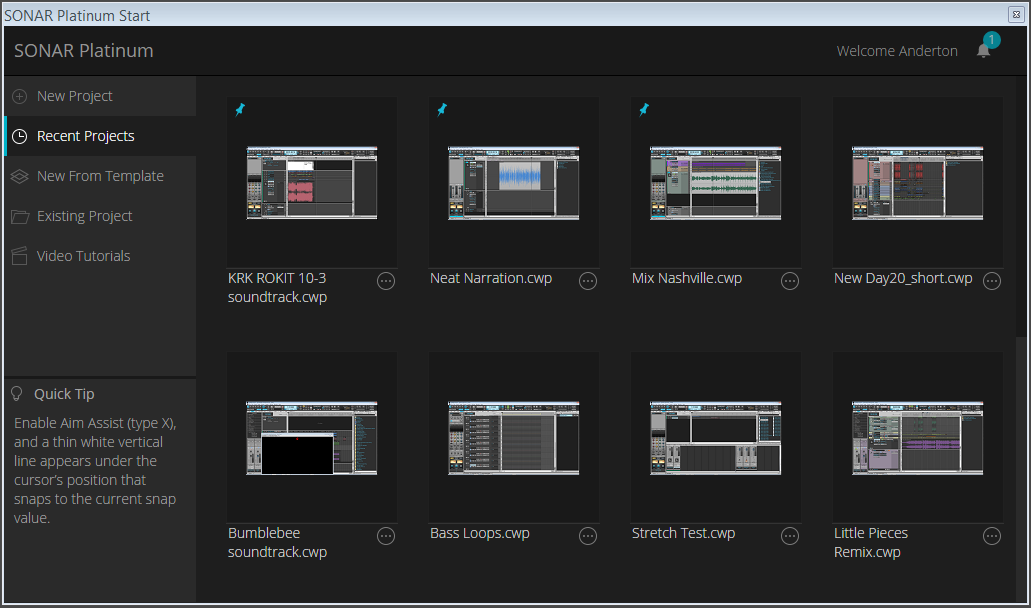The image size is (1031, 610).
Task: Click the Welcome Anderton text
Action: coord(897,51)
